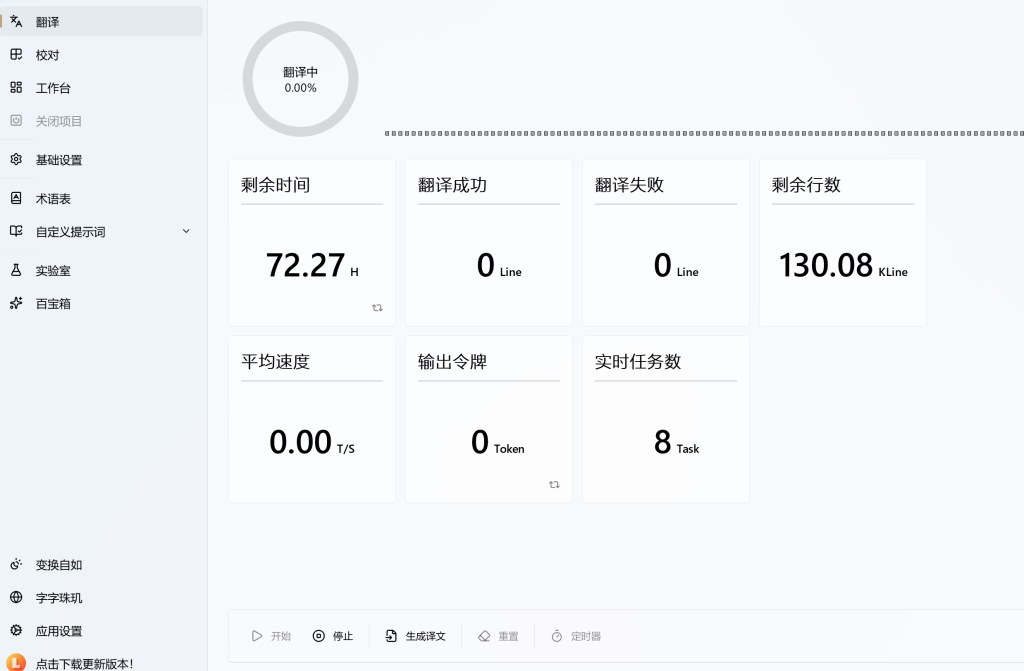This screenshot has height=671, width=1024.
Task: Open the 实验室 flask icon
Action: 16,270
